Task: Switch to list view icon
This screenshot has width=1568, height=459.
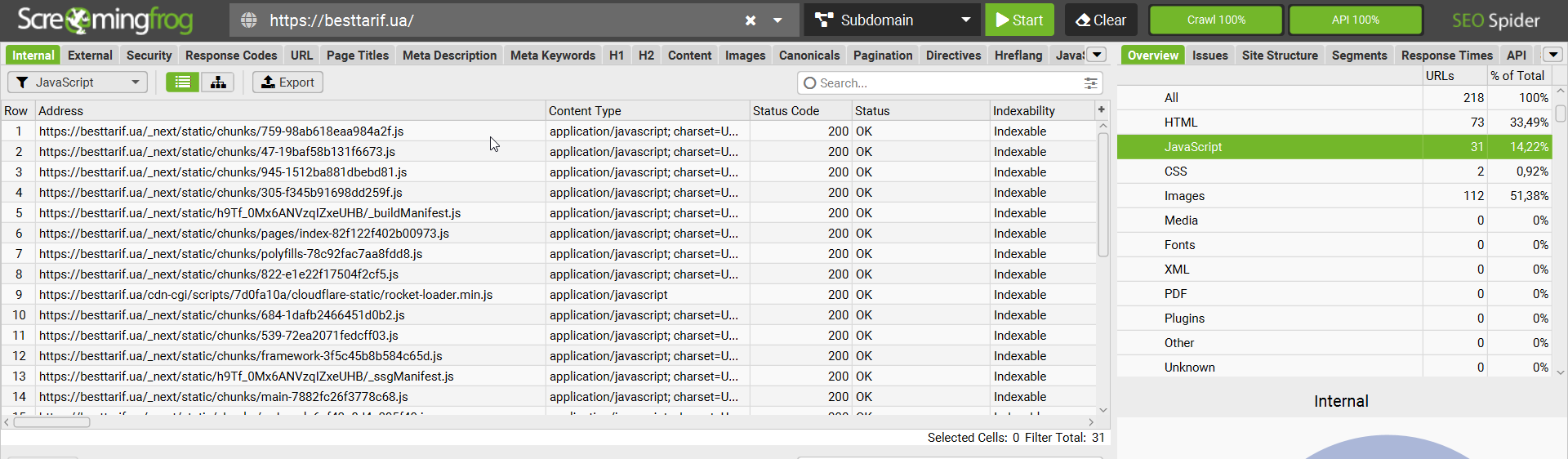Action: click(x=183, y=82)
